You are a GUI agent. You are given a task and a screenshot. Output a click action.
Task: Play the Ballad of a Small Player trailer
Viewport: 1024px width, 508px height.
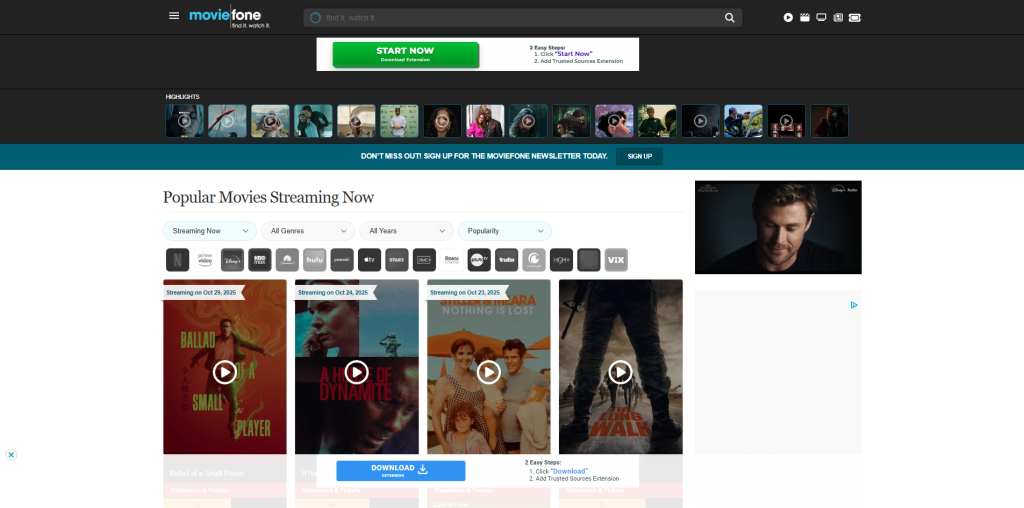(x=225, y=372)
